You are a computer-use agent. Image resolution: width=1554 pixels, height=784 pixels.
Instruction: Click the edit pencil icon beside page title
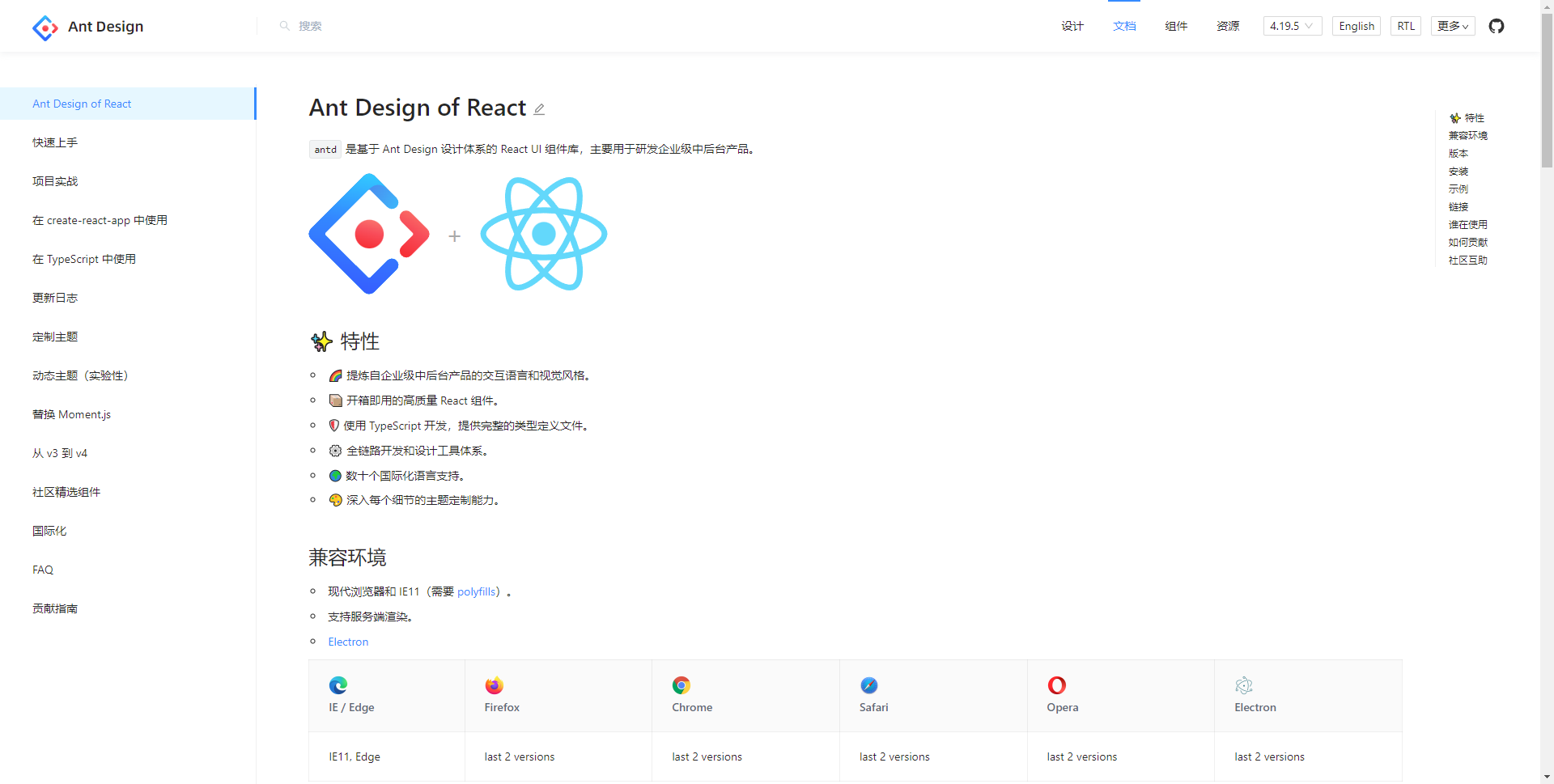[x=539, y=109]
